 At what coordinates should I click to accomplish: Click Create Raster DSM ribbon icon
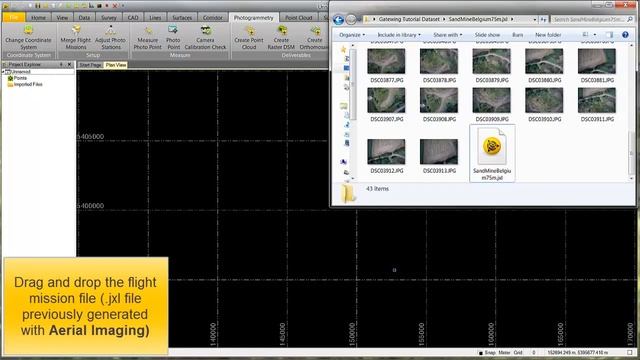(x=281, y=30)
